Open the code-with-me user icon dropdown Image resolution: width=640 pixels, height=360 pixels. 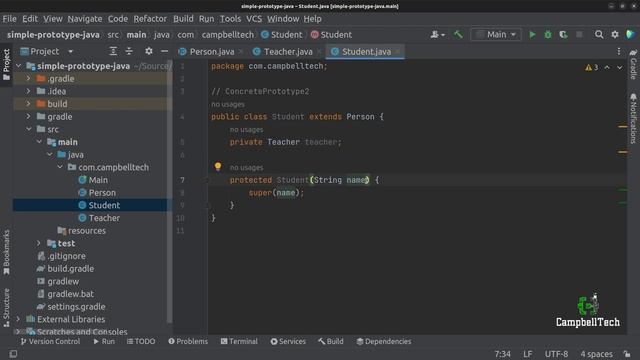[x=438, y=35]
